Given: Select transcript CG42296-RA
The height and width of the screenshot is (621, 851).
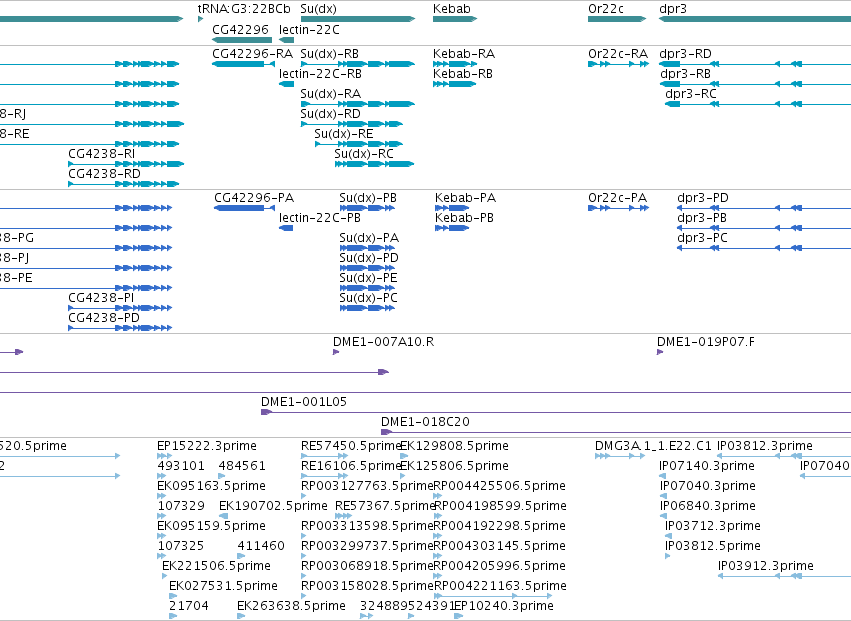Looking at the screenshot, I should pos(244,64).
